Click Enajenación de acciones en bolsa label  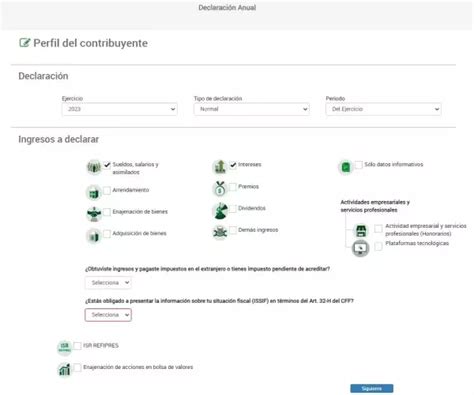point(138,367)
